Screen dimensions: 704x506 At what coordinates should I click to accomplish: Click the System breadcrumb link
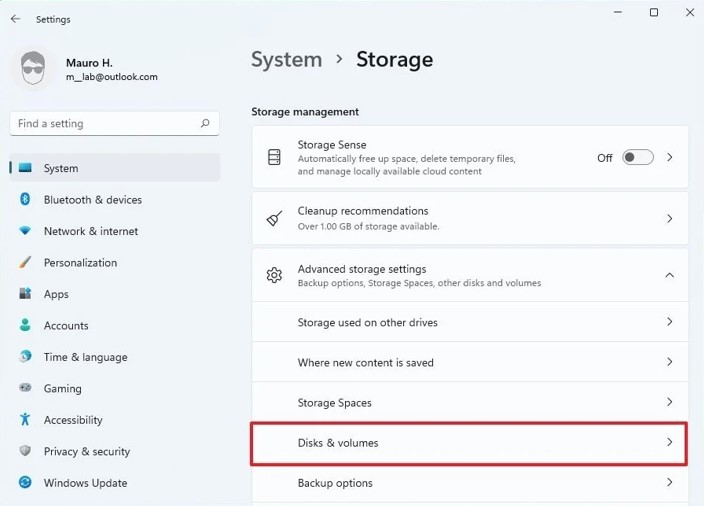click(286, 60)
